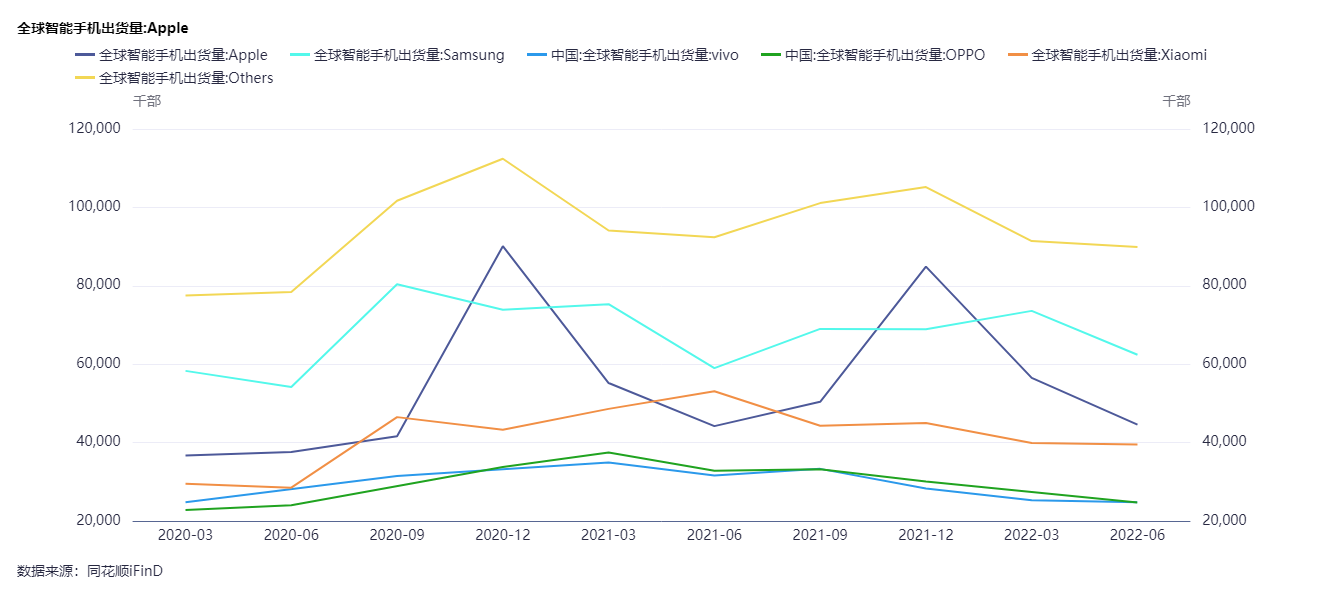This screenshot has width=1323, height=598.
Task: Click the Others line peak at 2020-12
Action: pos(503,159)
